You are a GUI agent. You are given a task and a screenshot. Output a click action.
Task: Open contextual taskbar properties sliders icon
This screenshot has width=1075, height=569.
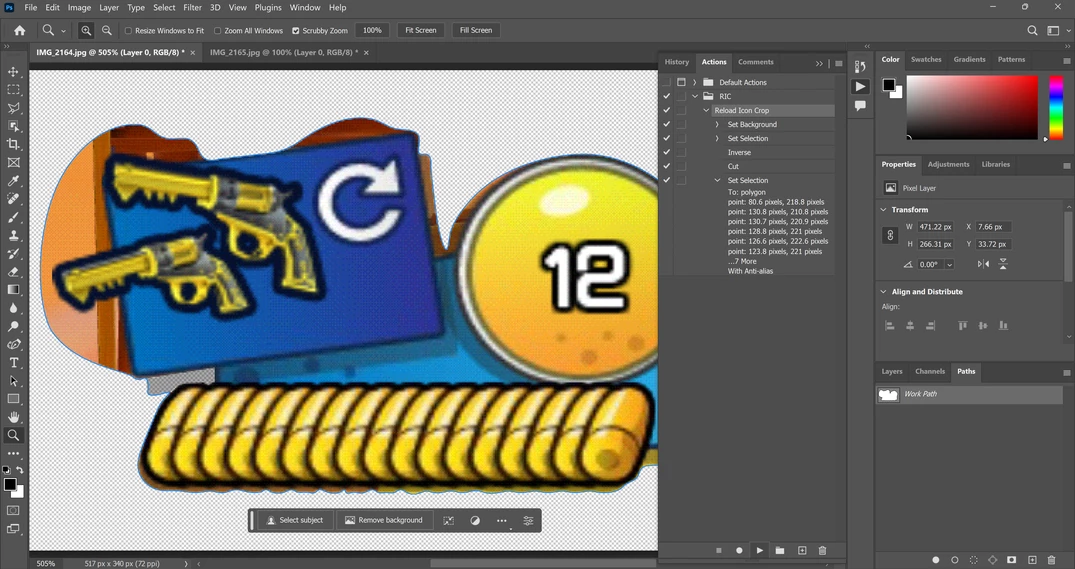pyautogui.click(x=528, y=520)
